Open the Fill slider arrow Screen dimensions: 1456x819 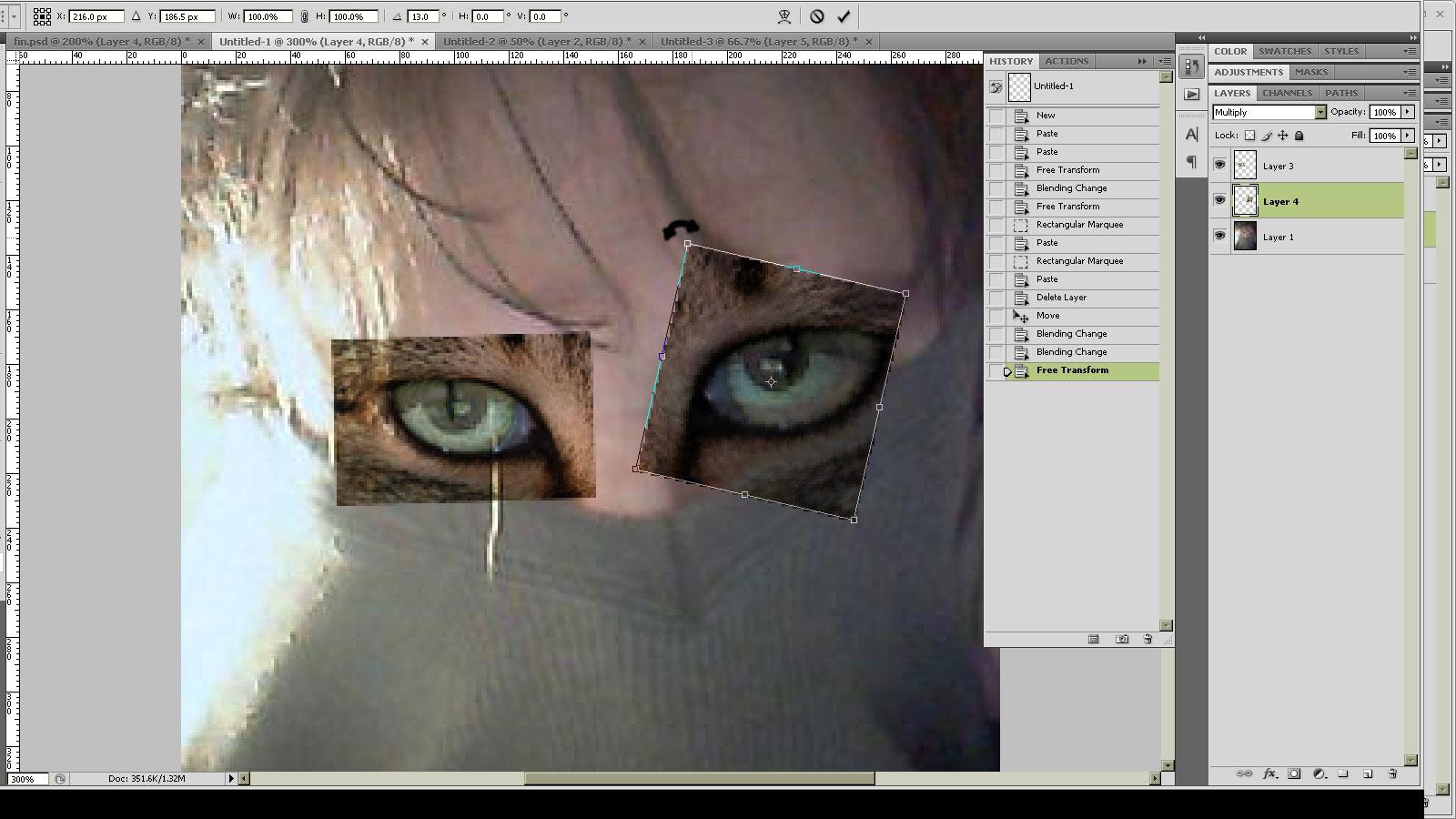tap(1408, 136)
